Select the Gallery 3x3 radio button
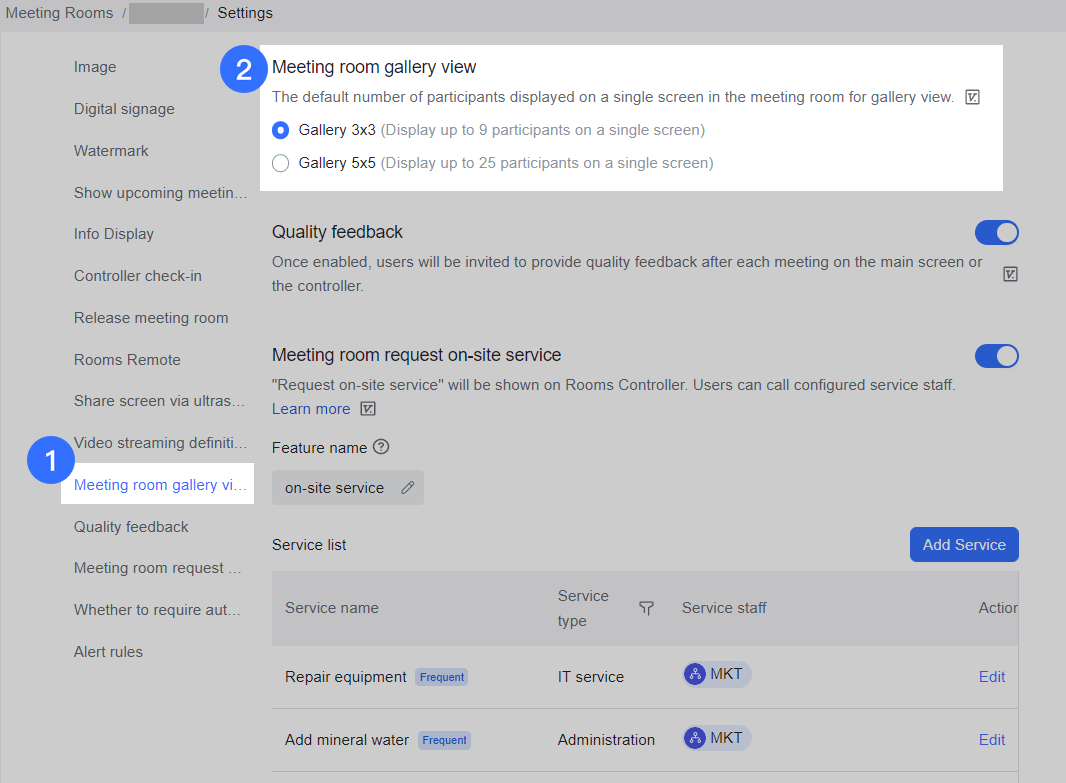 (x=280, y=130)
